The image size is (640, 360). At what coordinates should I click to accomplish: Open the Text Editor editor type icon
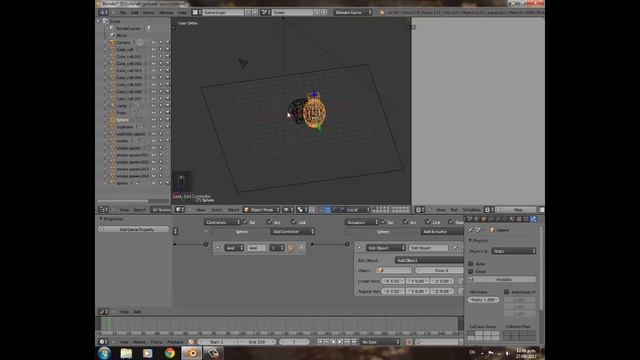[420, 209]
